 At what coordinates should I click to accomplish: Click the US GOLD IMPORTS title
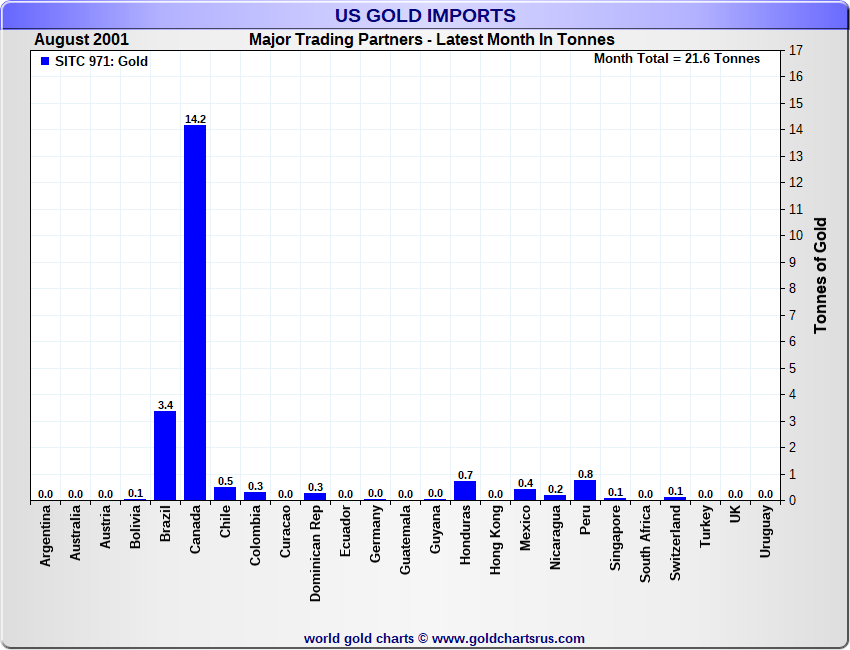(425, 16)
